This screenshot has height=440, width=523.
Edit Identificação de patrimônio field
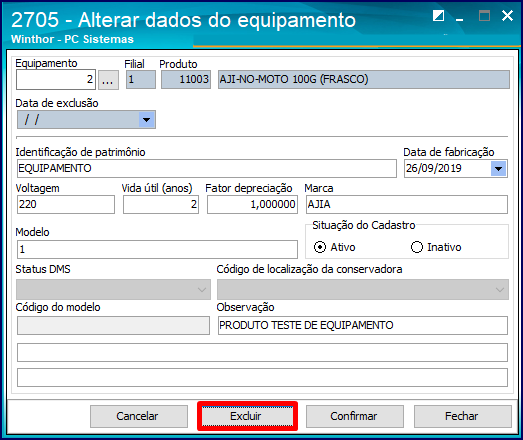pyautogui.click(x=207, y=168)
